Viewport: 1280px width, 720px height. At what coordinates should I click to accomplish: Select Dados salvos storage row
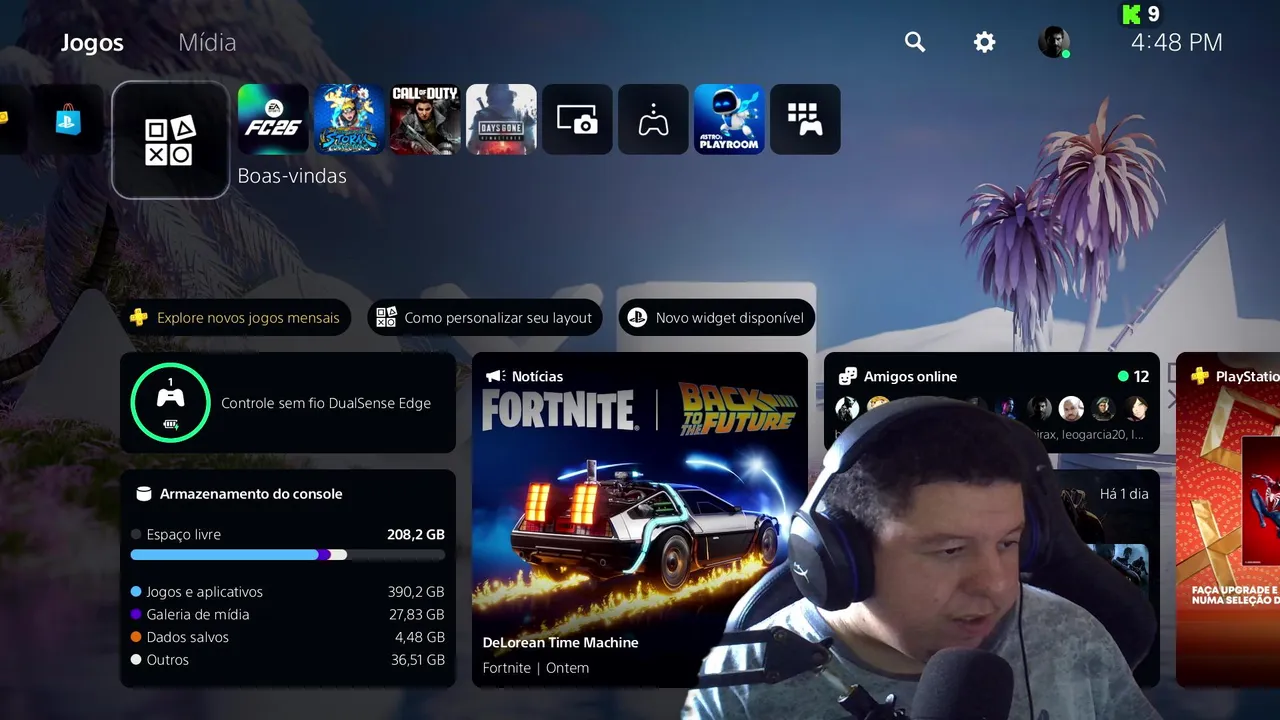288,637
